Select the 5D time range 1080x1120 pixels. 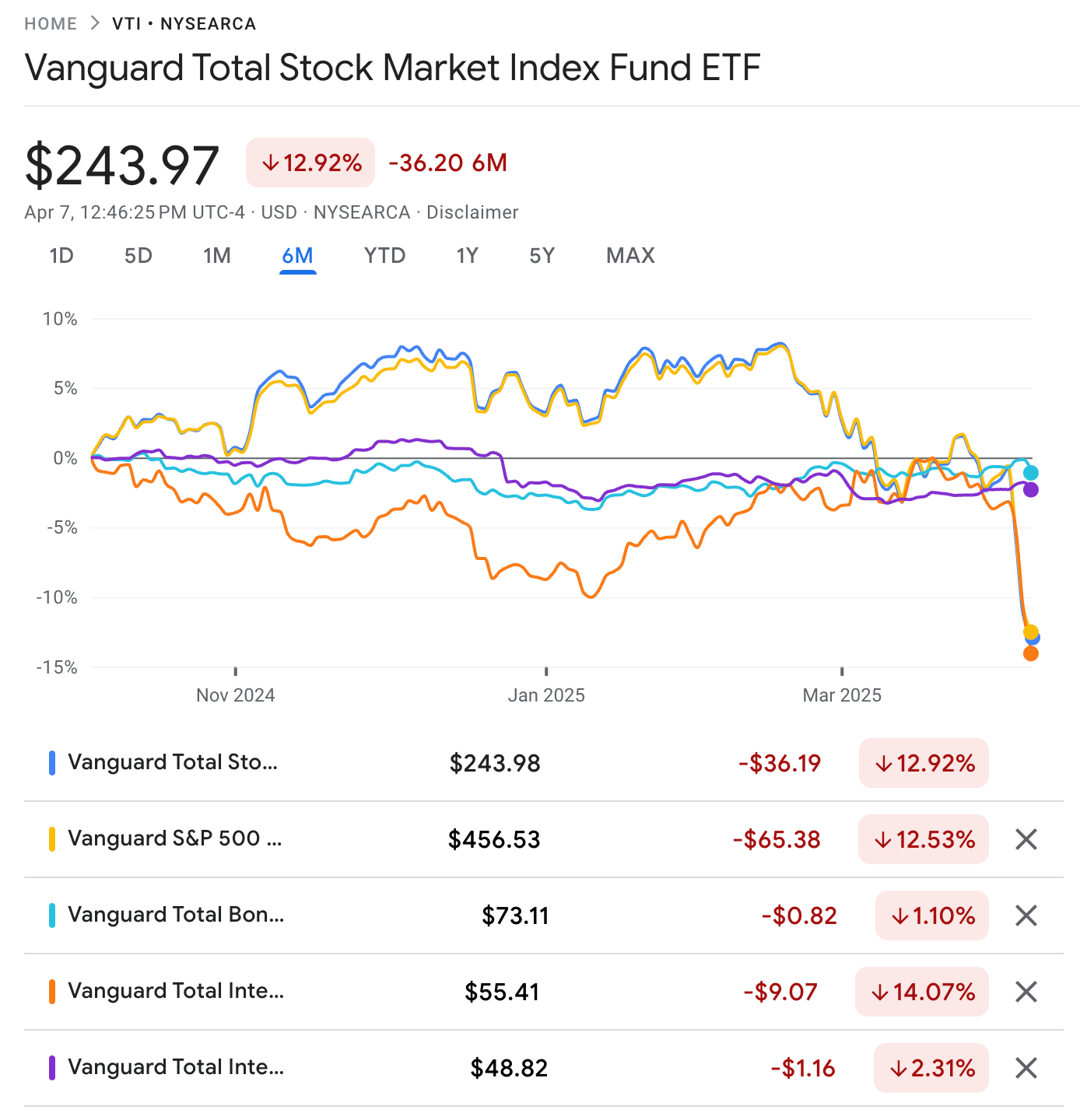point(139,256)
